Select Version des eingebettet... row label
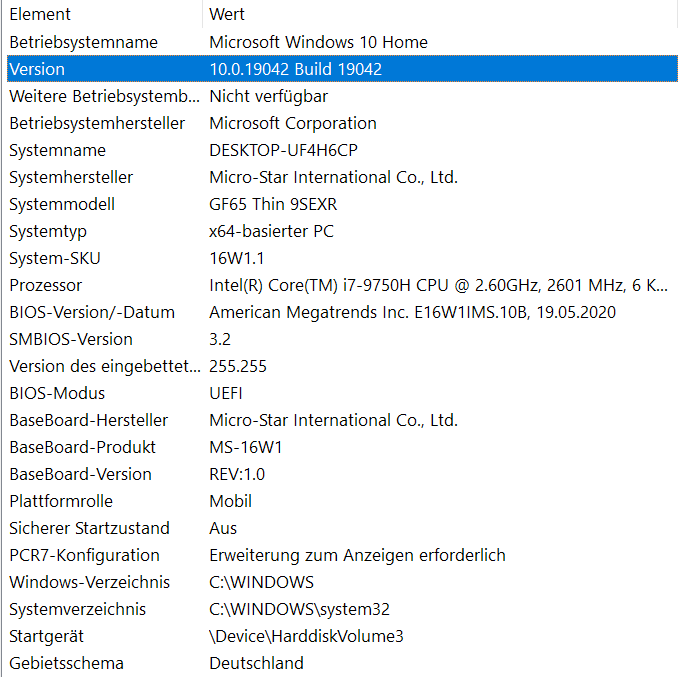697x677 pixels. coord(105,366)
